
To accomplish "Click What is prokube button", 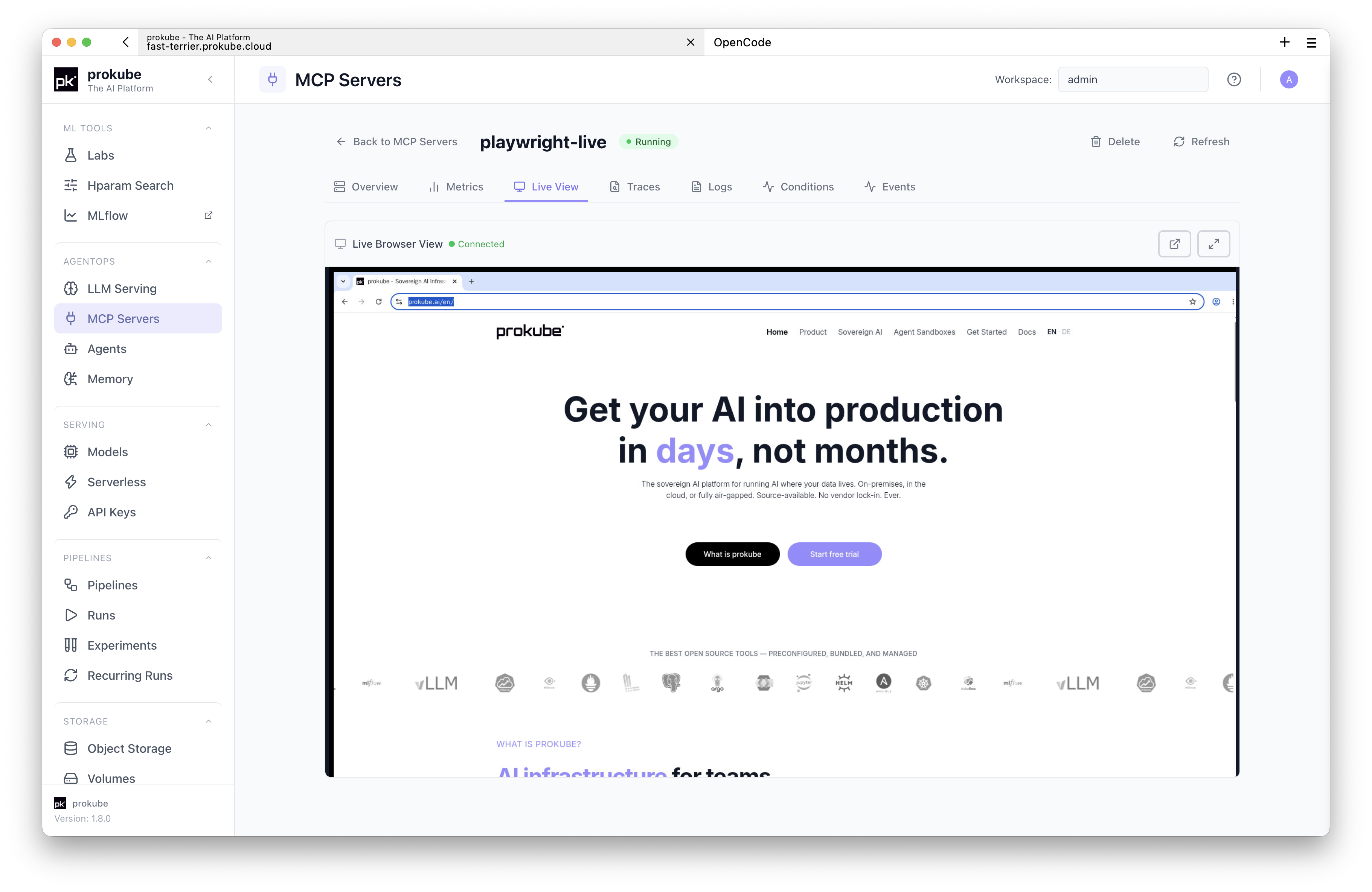I will tap(732, 554).
